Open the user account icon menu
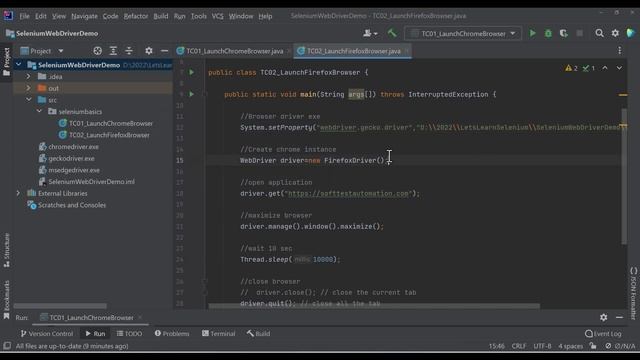 (x=370, y=33)
